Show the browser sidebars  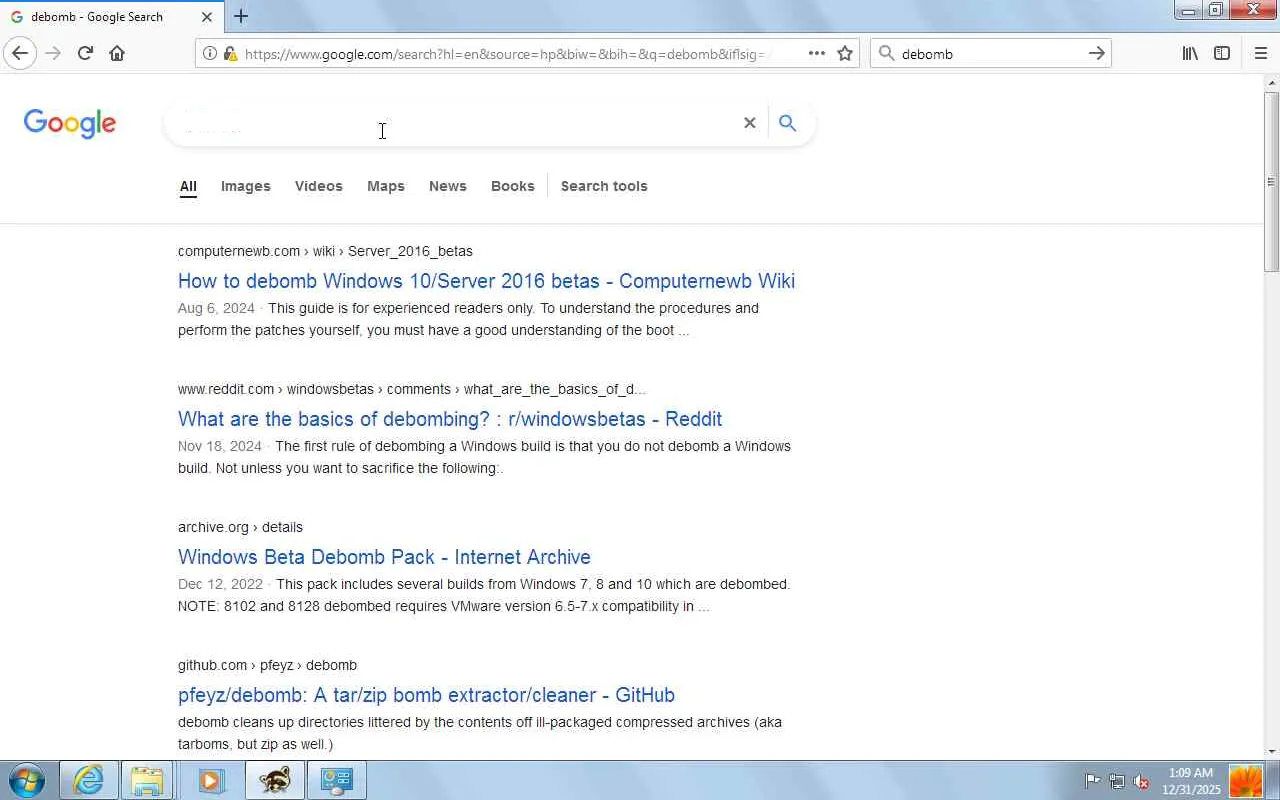click(1222, 53)
